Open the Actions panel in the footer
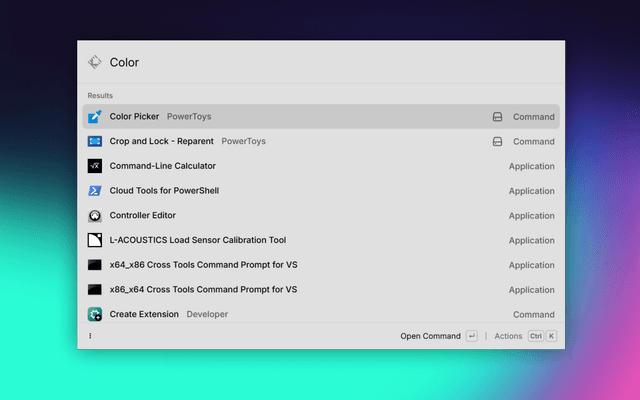 [508, 336]
